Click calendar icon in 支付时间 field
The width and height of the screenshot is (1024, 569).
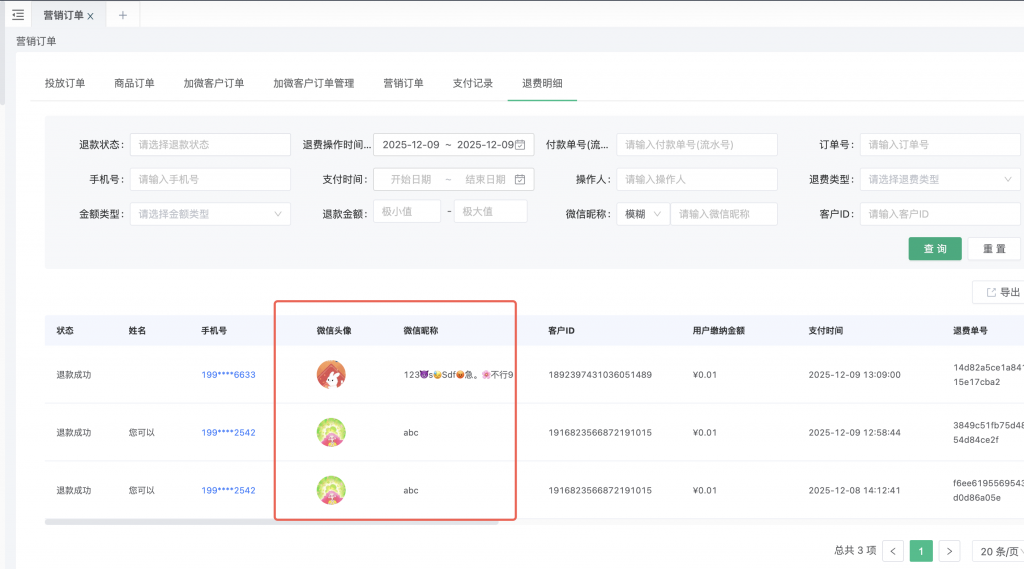coord(520,179)
